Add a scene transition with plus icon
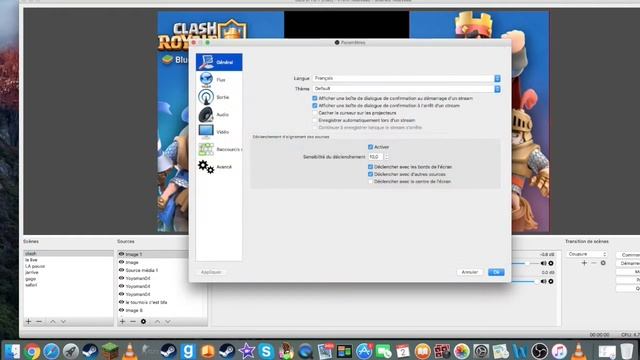640x360 pixels. click(x=584, y=263)
